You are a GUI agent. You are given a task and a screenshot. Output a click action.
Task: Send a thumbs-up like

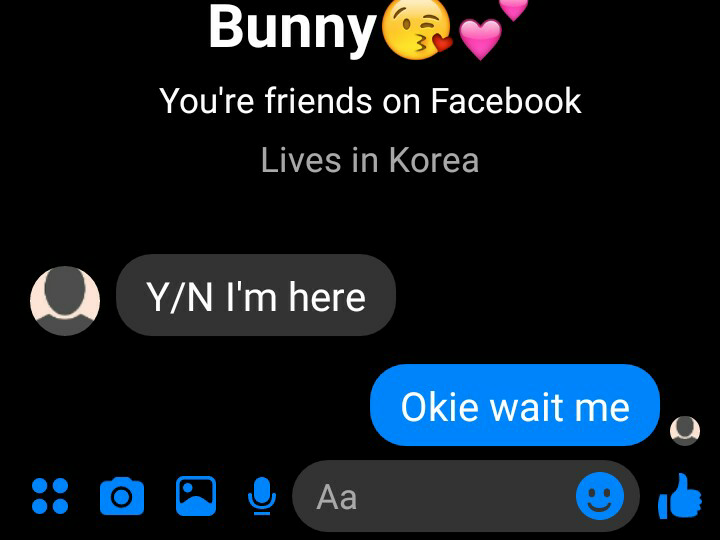pos(680,496)
